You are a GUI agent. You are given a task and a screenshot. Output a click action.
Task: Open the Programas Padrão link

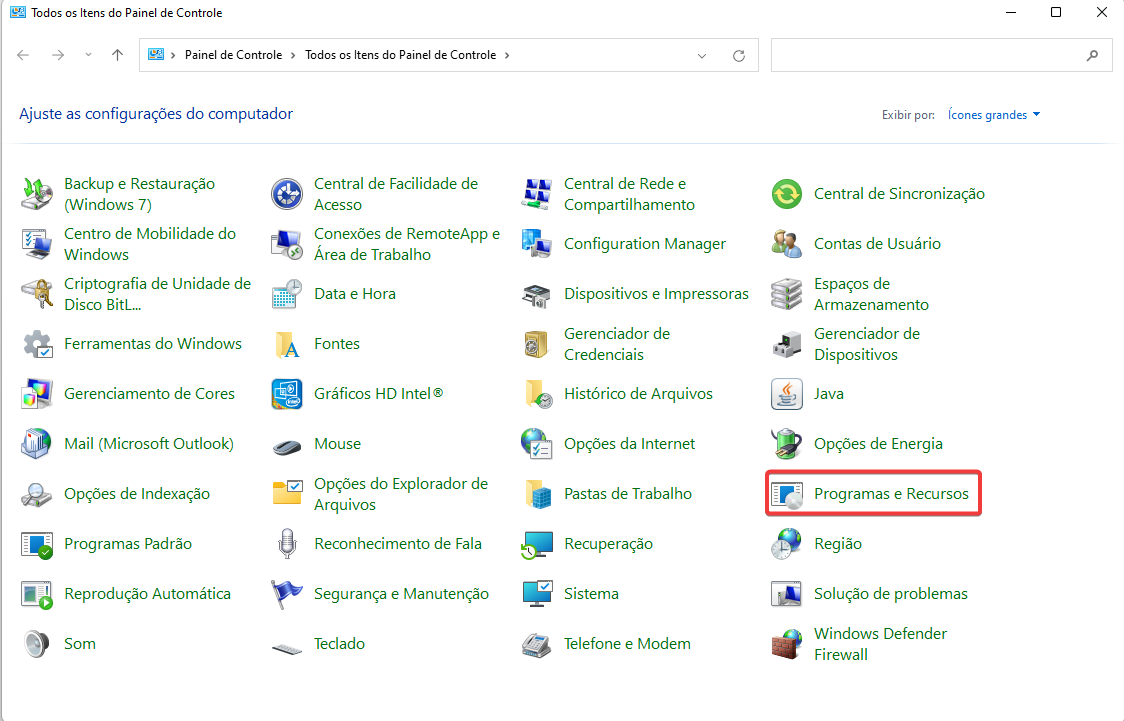tap(128, 544)
